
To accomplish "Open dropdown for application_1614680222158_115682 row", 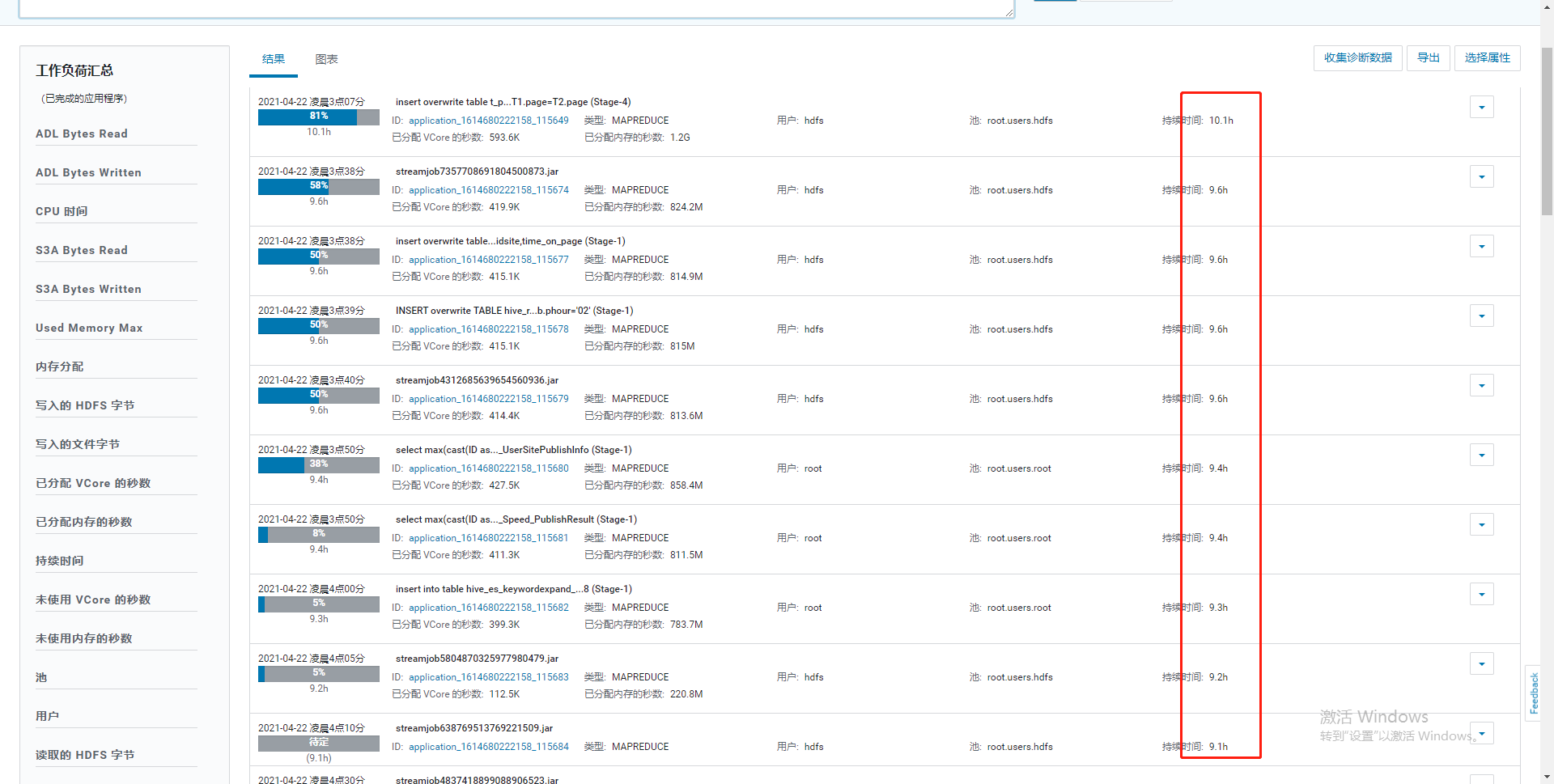I will (1481, 594).
